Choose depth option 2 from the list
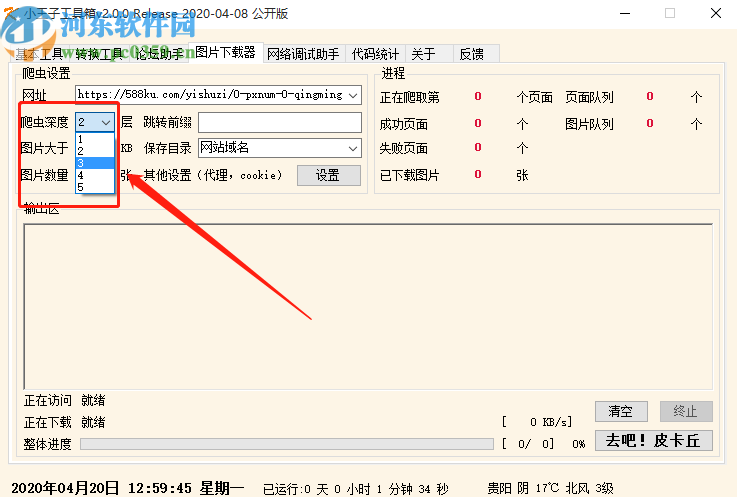 tap(95, 151)
